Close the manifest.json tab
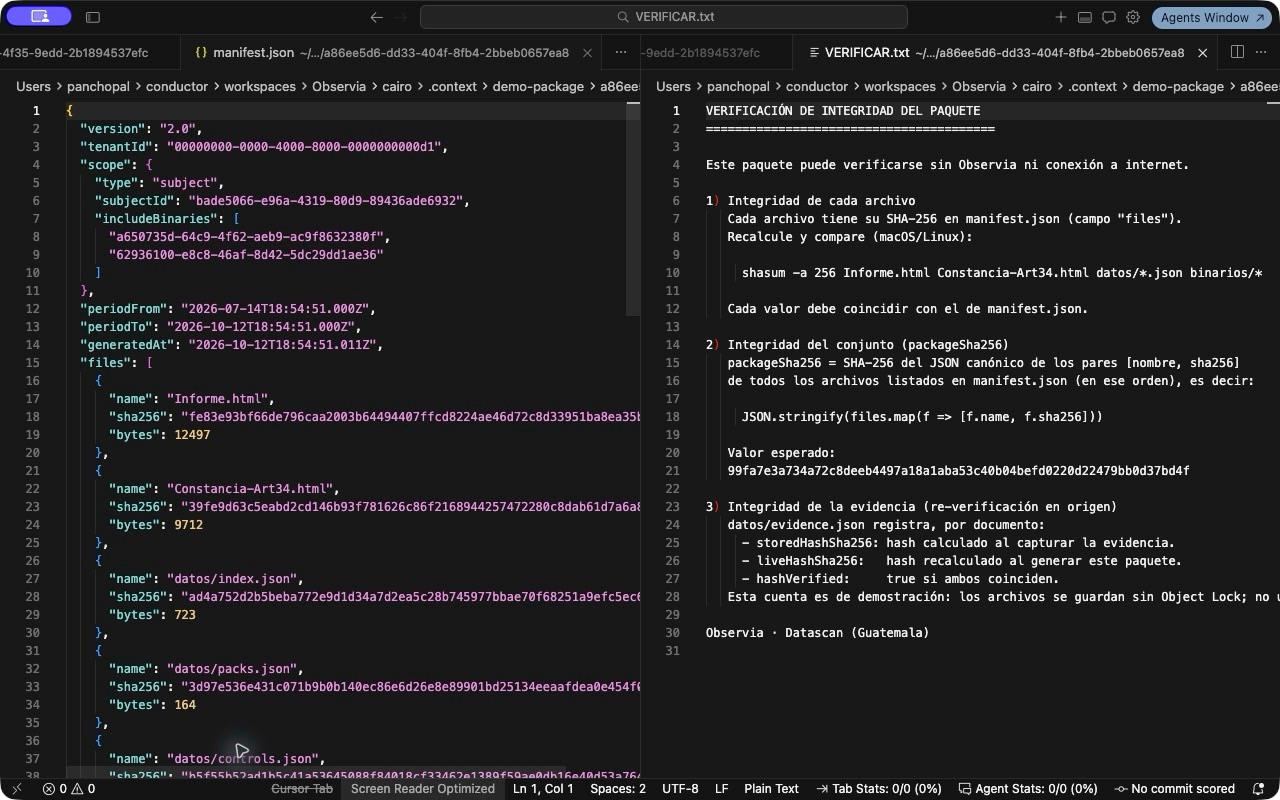Image resolution: width=1280 pixels, height=800 pixels. 587,53
